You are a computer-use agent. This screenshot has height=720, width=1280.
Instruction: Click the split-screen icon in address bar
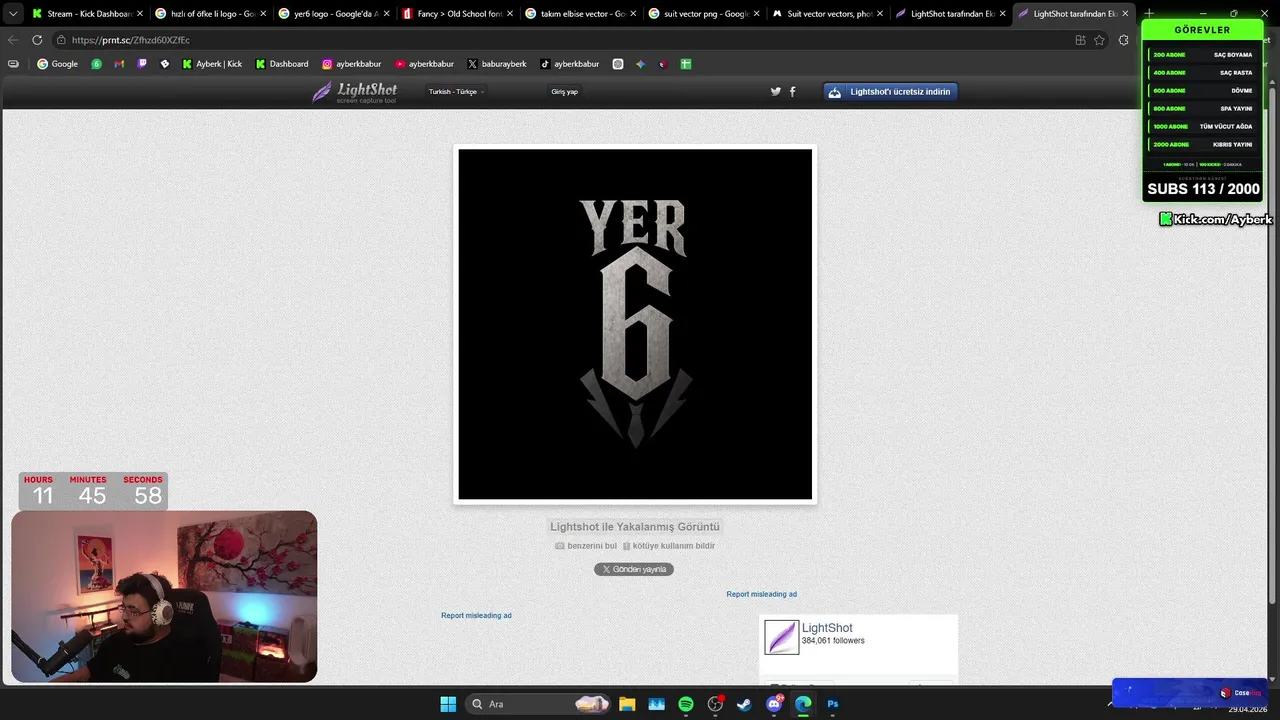[x=1080, y=40]
